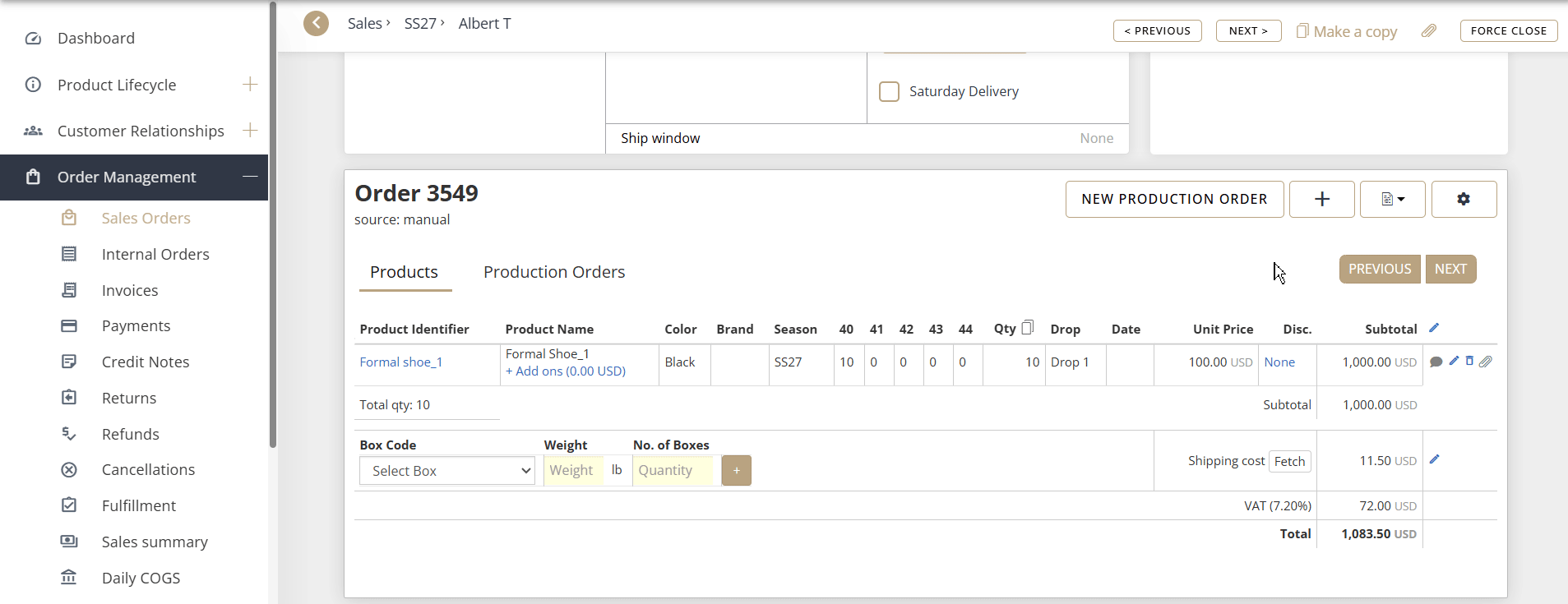The image size is (1568, 604).
Task: Open order settings gear icon
Action: (x=1464, y=200)
